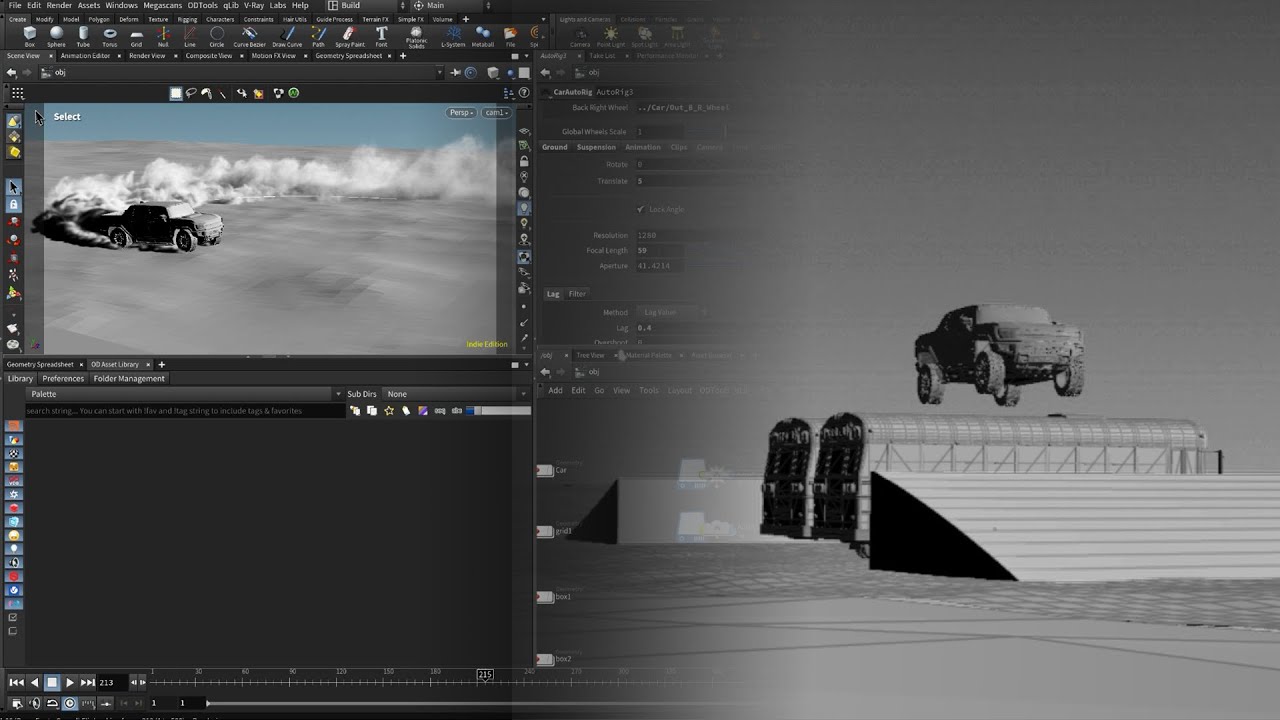Switch to the Animation Editor tab
This screenshot has width=1280, height=720.
pyautogui.click(x=86, y=56)
